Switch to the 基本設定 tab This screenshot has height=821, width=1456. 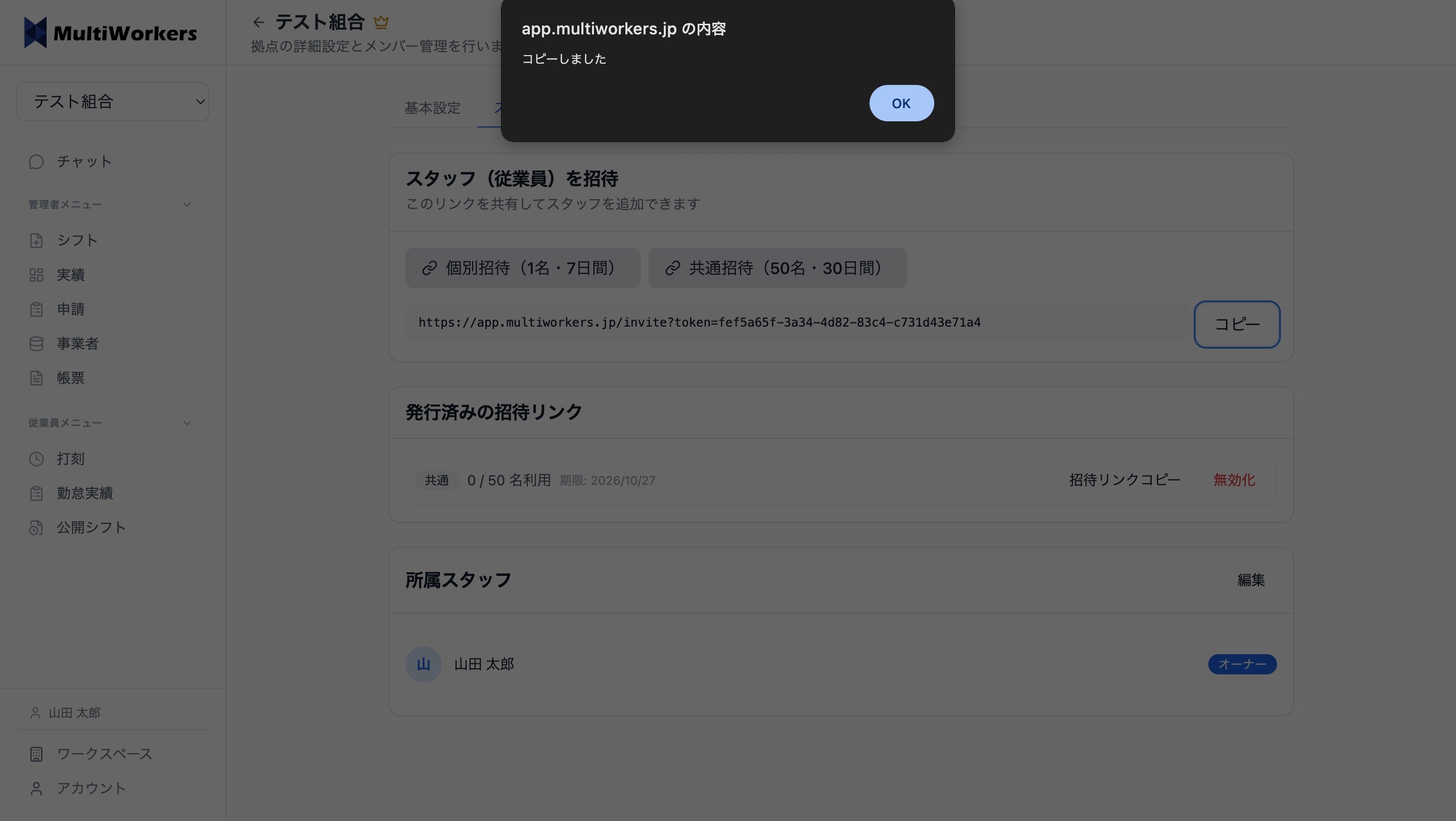pyautogui.click(x=432, y=108)
